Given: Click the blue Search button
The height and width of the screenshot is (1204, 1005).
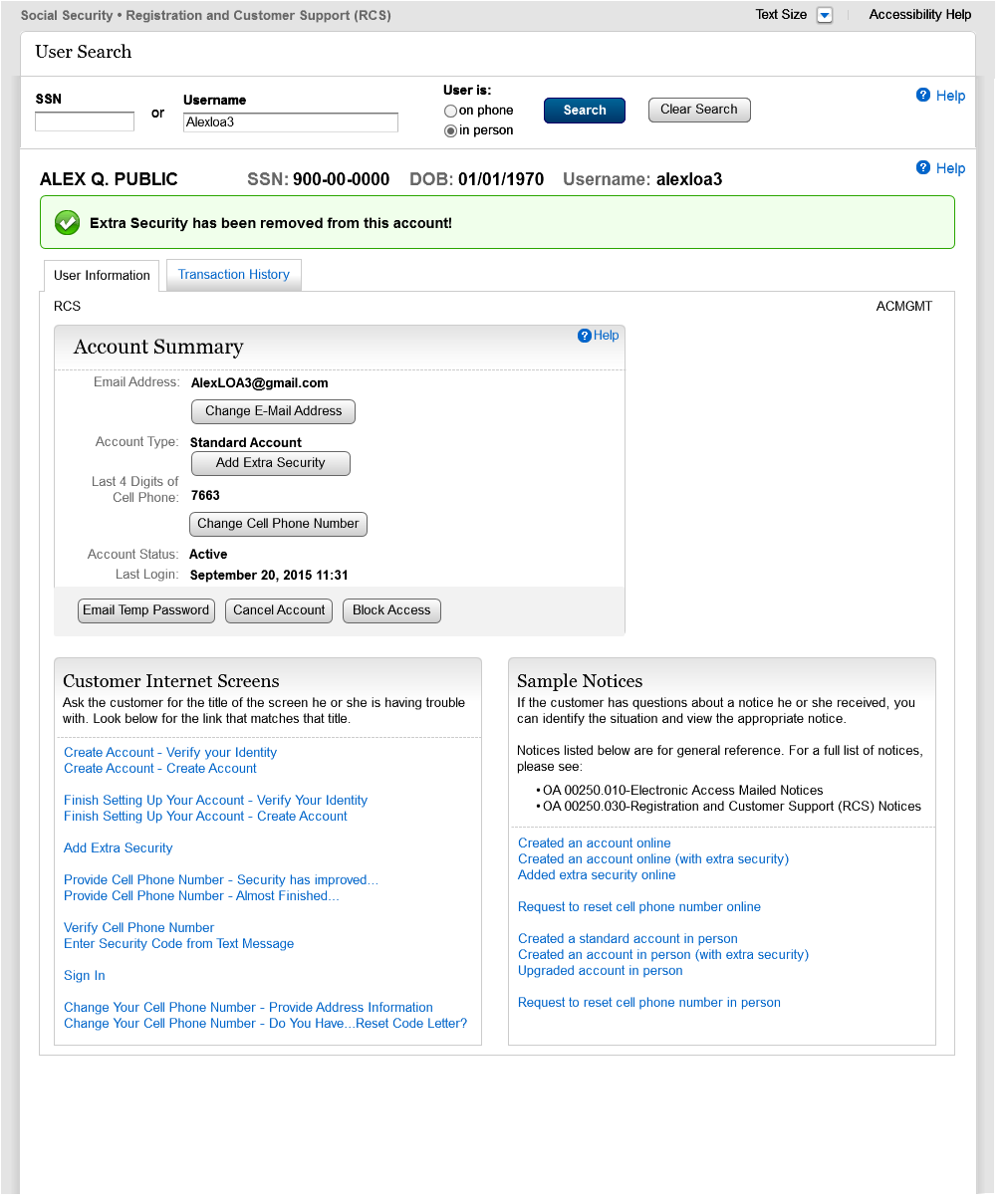Looking at the screenshot, I should click(585, 111).
